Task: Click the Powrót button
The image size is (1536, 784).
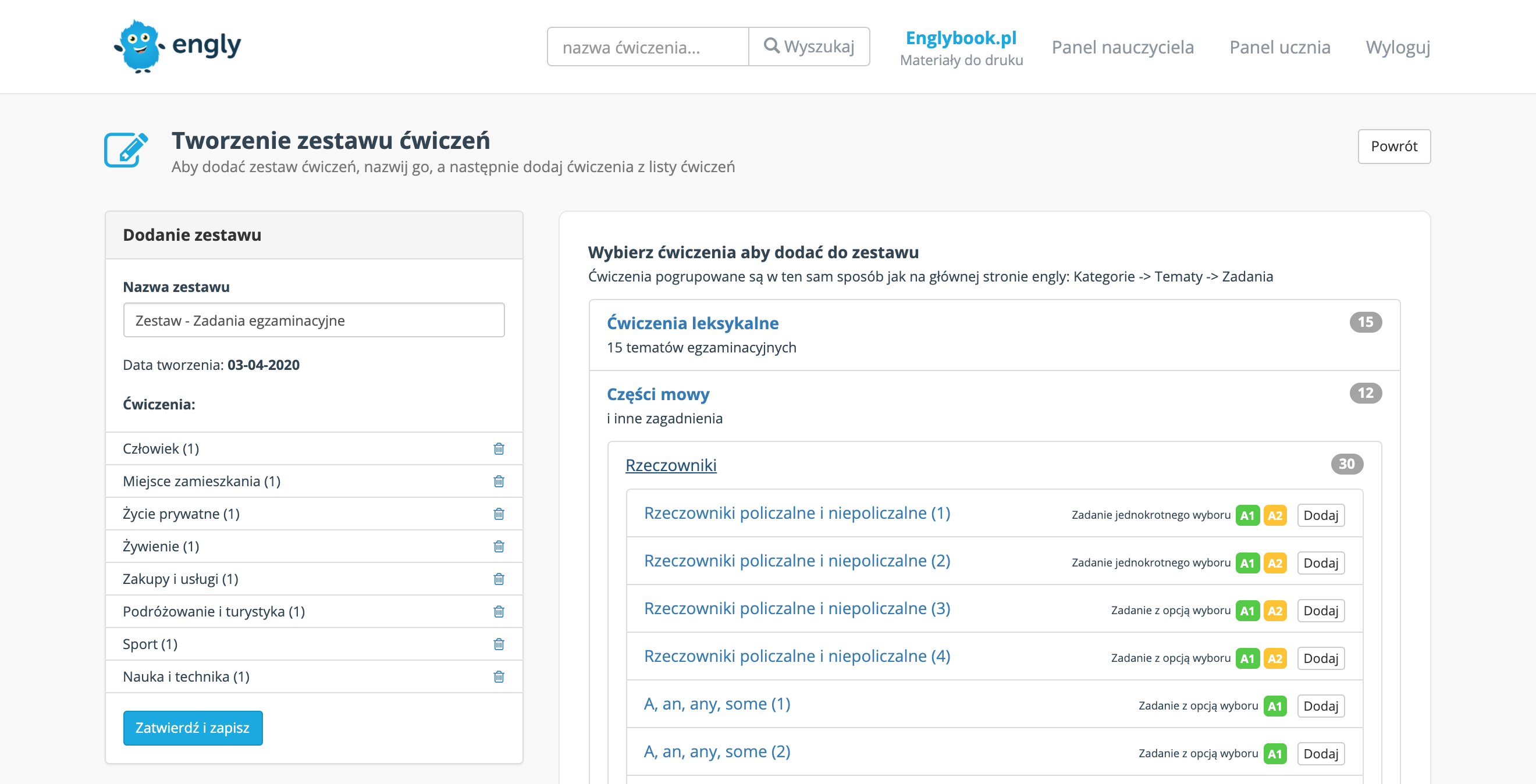Action: pos(1394,146)
